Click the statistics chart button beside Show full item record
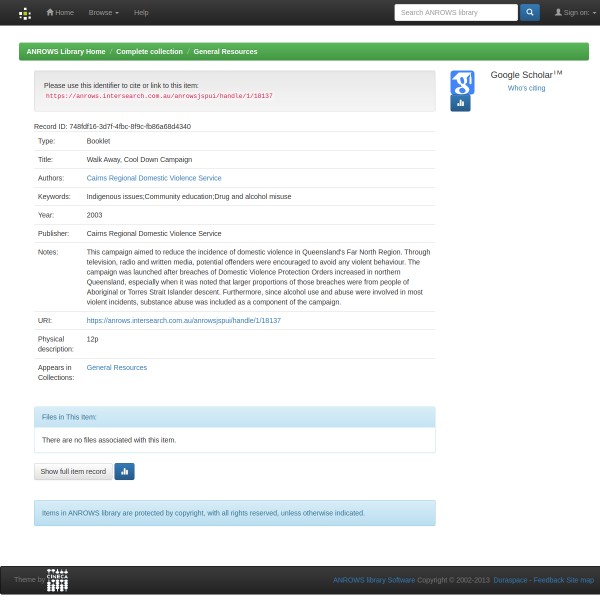 point(124,471)
